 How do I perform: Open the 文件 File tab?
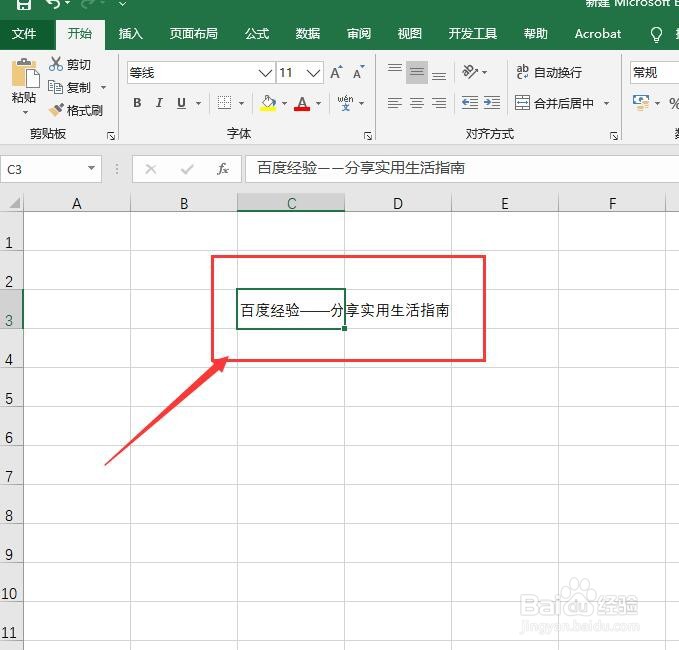point(24,34)
